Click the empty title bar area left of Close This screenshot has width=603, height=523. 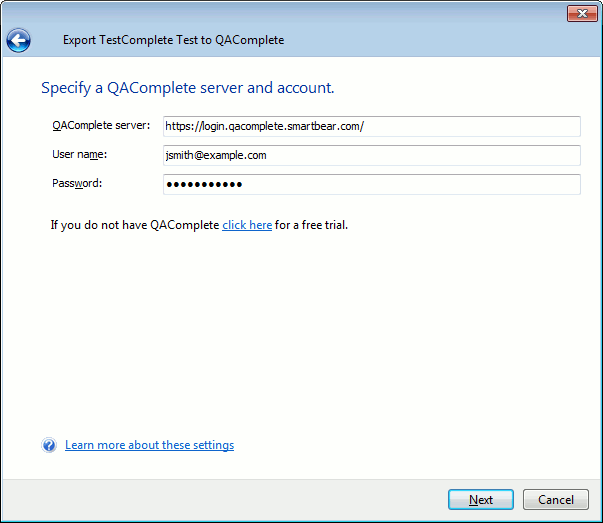(300, 12)
